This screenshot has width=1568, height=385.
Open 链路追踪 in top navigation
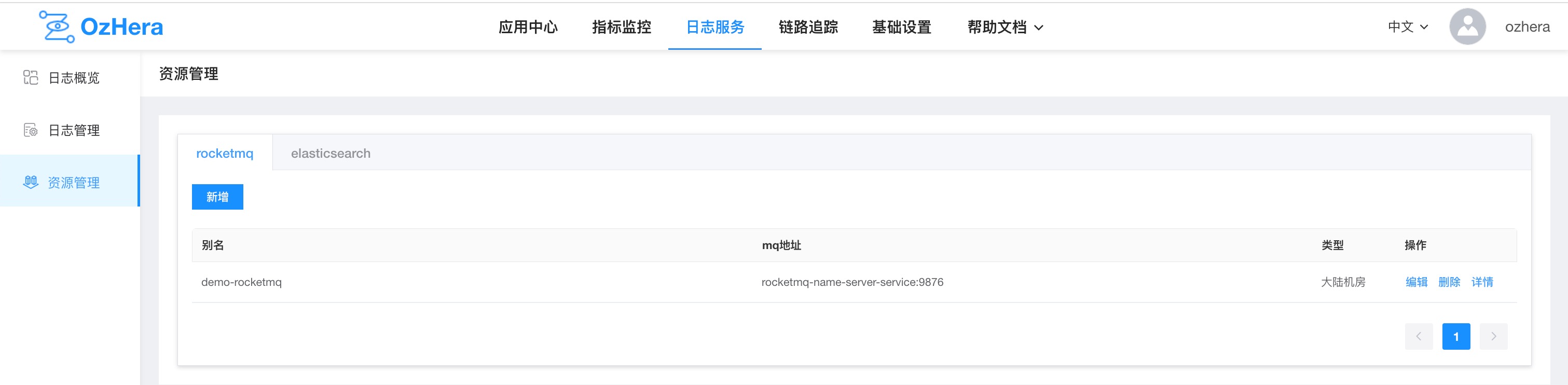coord(808,27)
